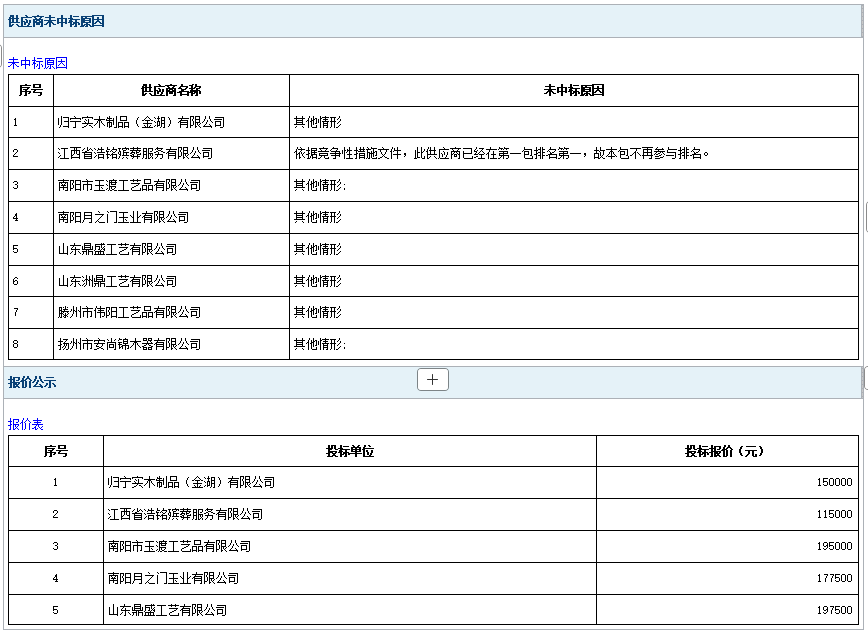The image size is (868, 632).
Task: Click the blue 未中标原因 label
Action: point(38,63)
